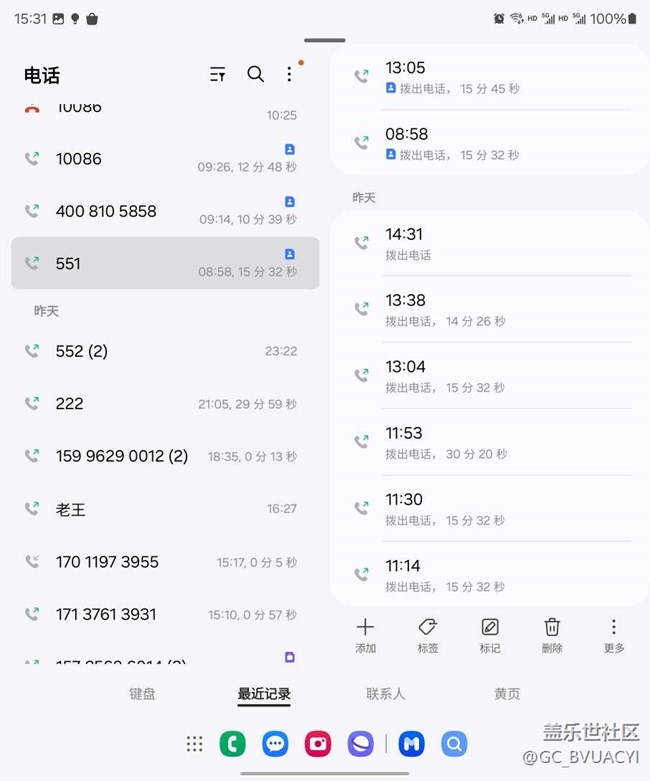Viewport: 650px width, 781px height.
Task: Launch the blue Messages app in dock
Action: (276, 744)
